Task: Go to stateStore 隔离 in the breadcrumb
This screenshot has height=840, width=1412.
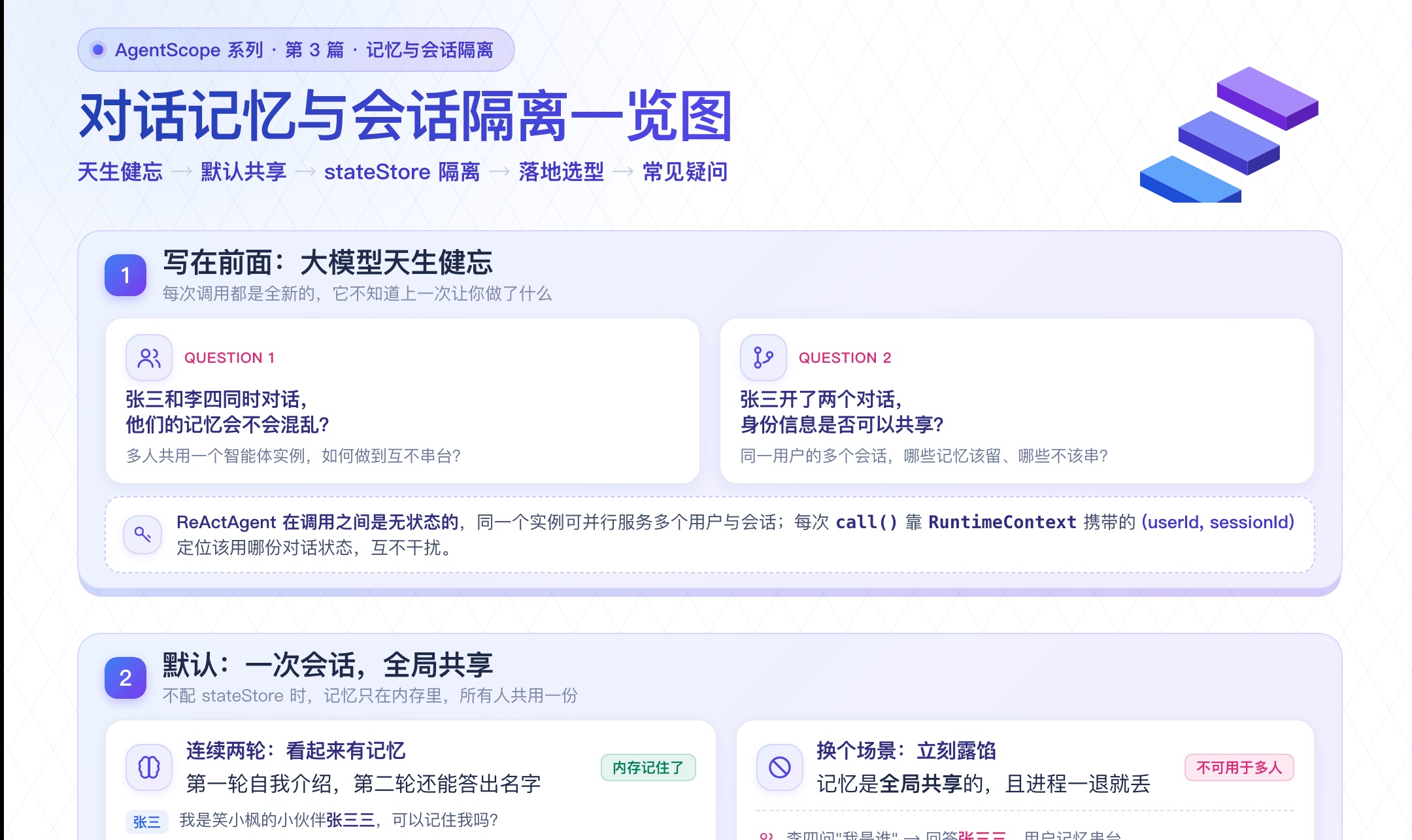Action: click(x=402, y=172)
